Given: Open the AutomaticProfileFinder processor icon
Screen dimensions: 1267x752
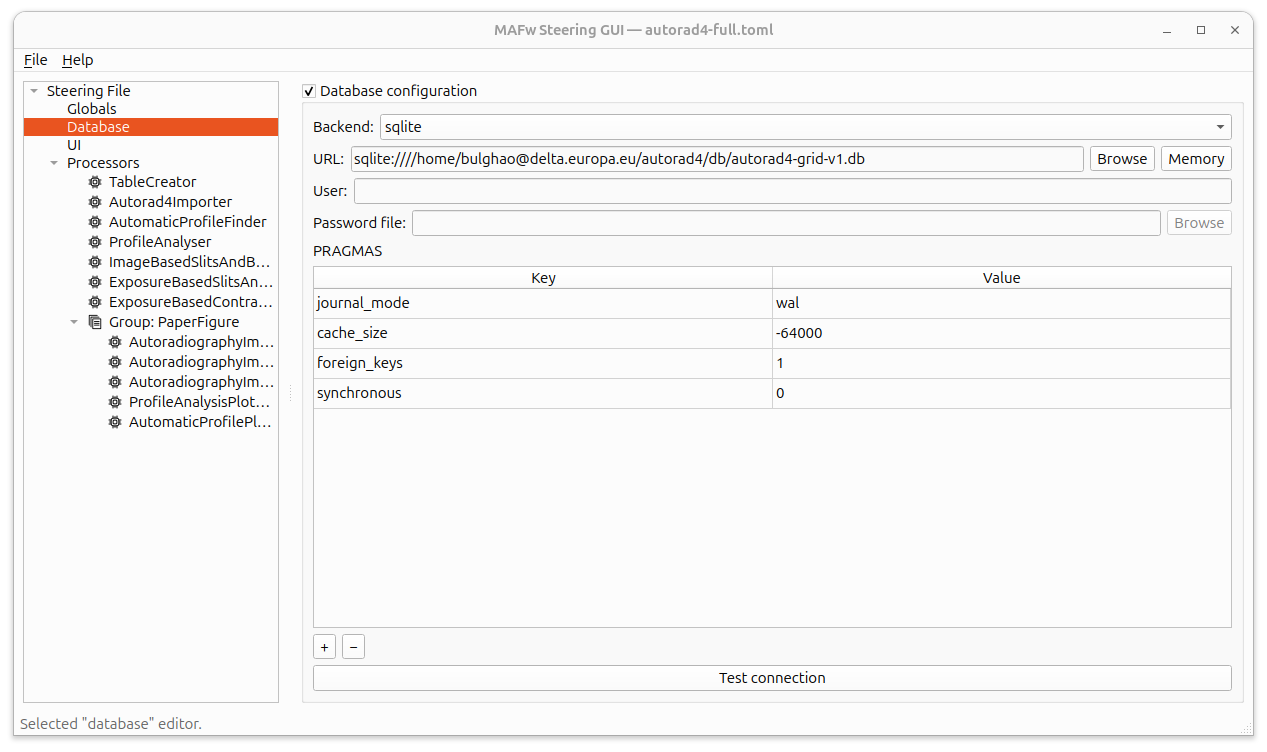Looking at the screenshot, I should (93, 222).
